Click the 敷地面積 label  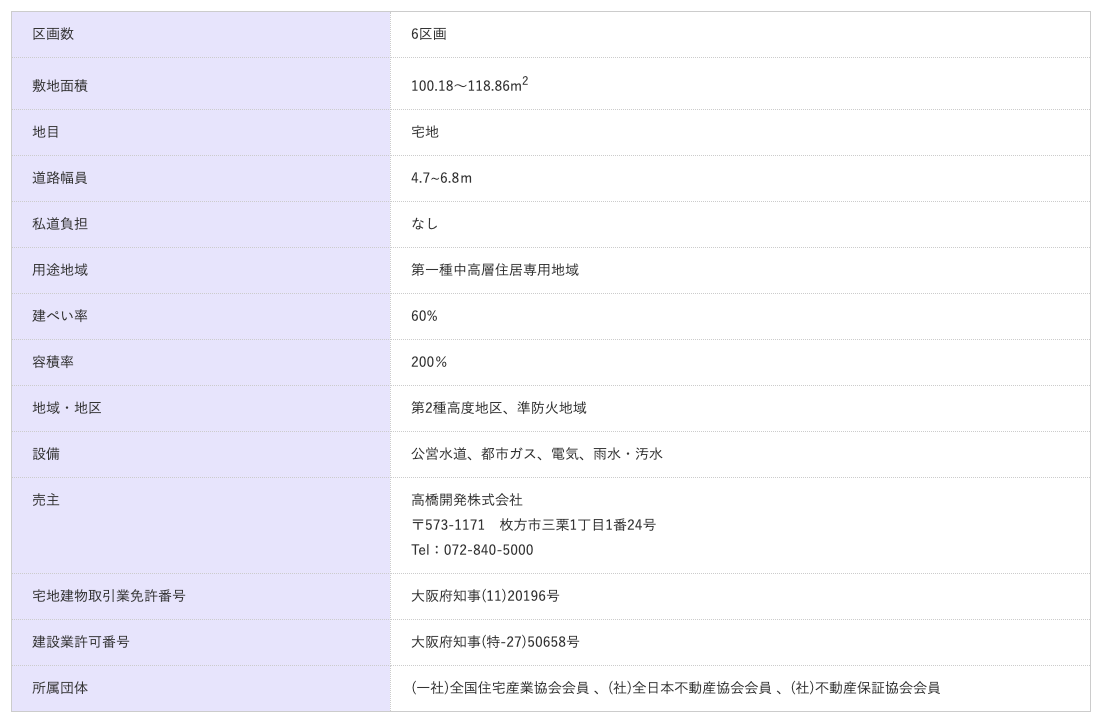click(x=60, y=86)
